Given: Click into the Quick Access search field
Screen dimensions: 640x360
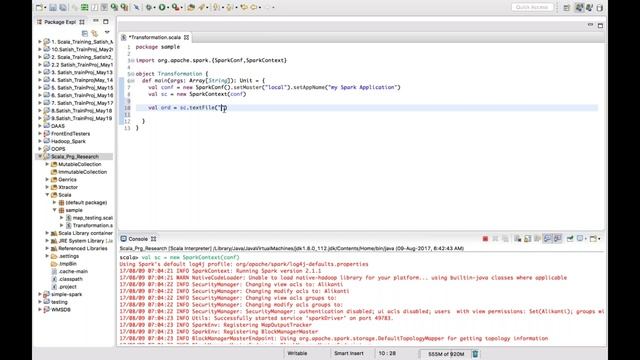Looking at the screenshot, I should (x=532, y=7).
